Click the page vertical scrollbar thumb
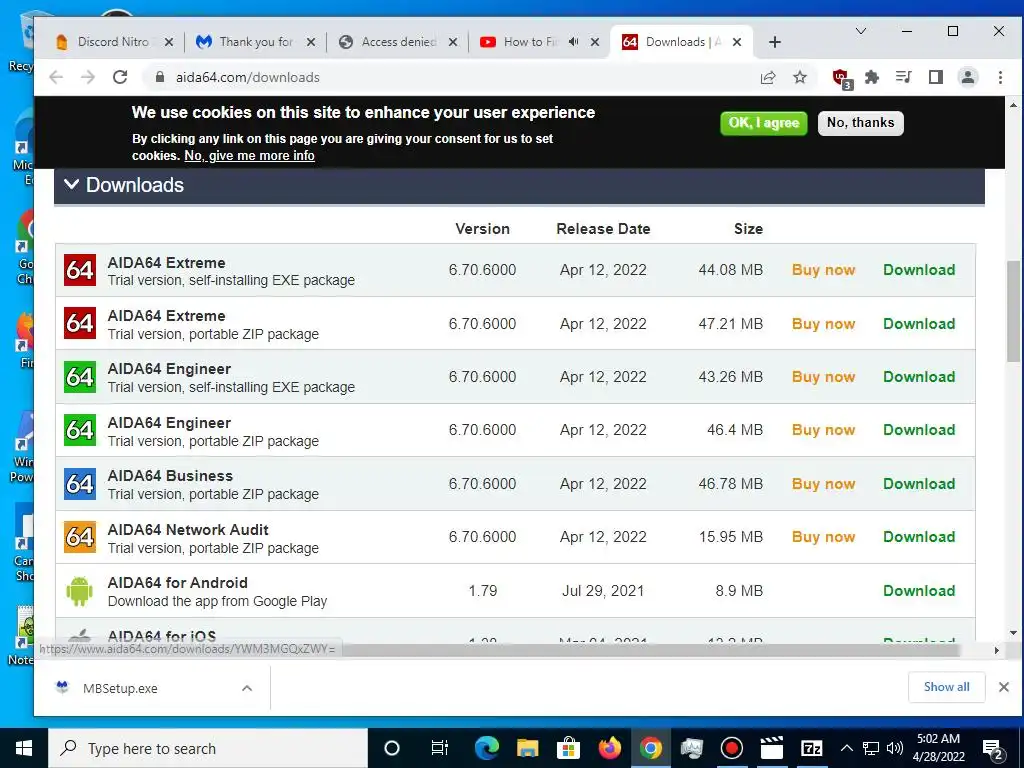This screenshot has width=1024, height=768. coord(1013,311)
